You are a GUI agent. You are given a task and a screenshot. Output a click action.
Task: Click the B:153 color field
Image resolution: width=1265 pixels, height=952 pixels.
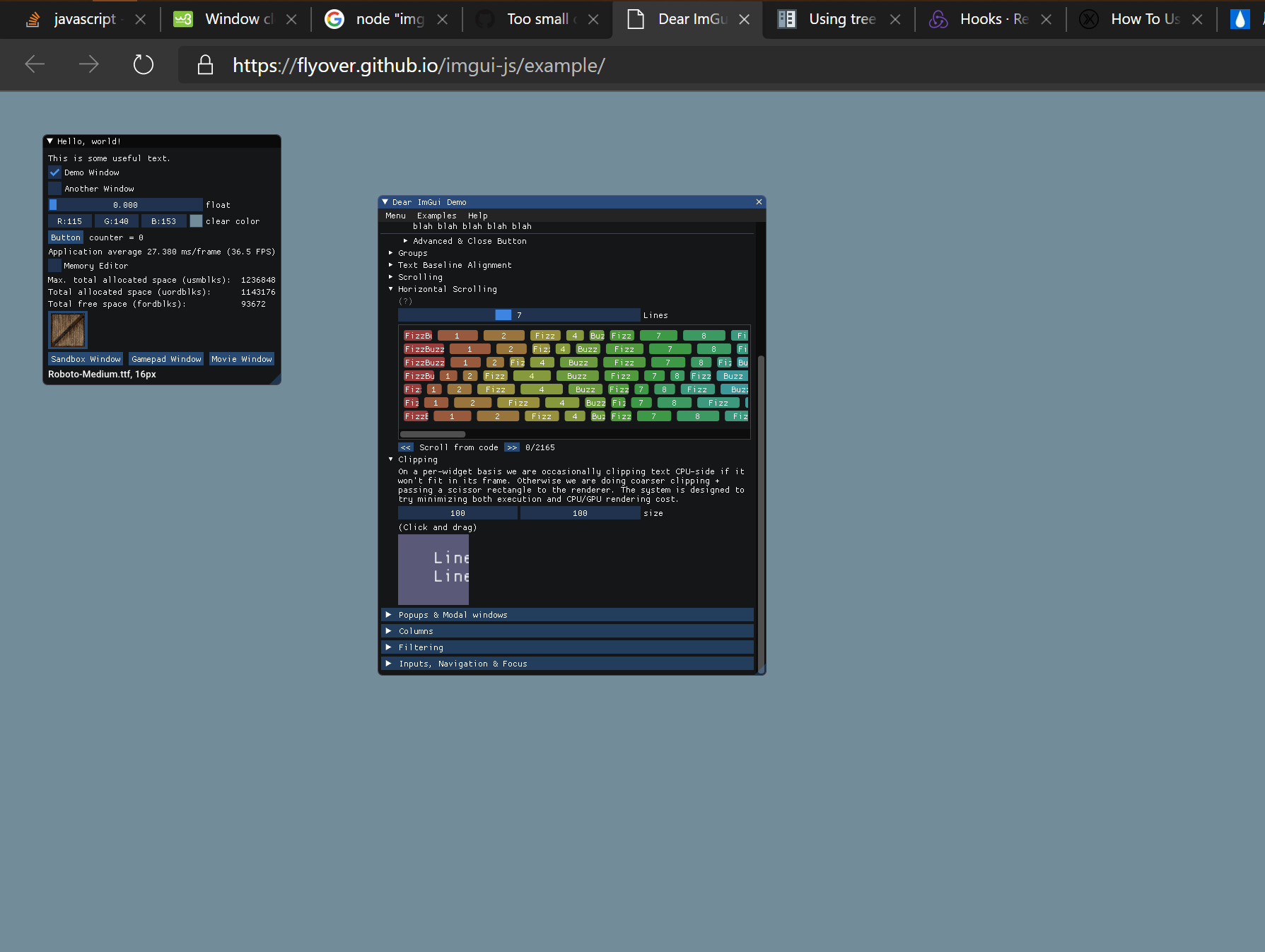pyautogui.click(x=163, y=221)
